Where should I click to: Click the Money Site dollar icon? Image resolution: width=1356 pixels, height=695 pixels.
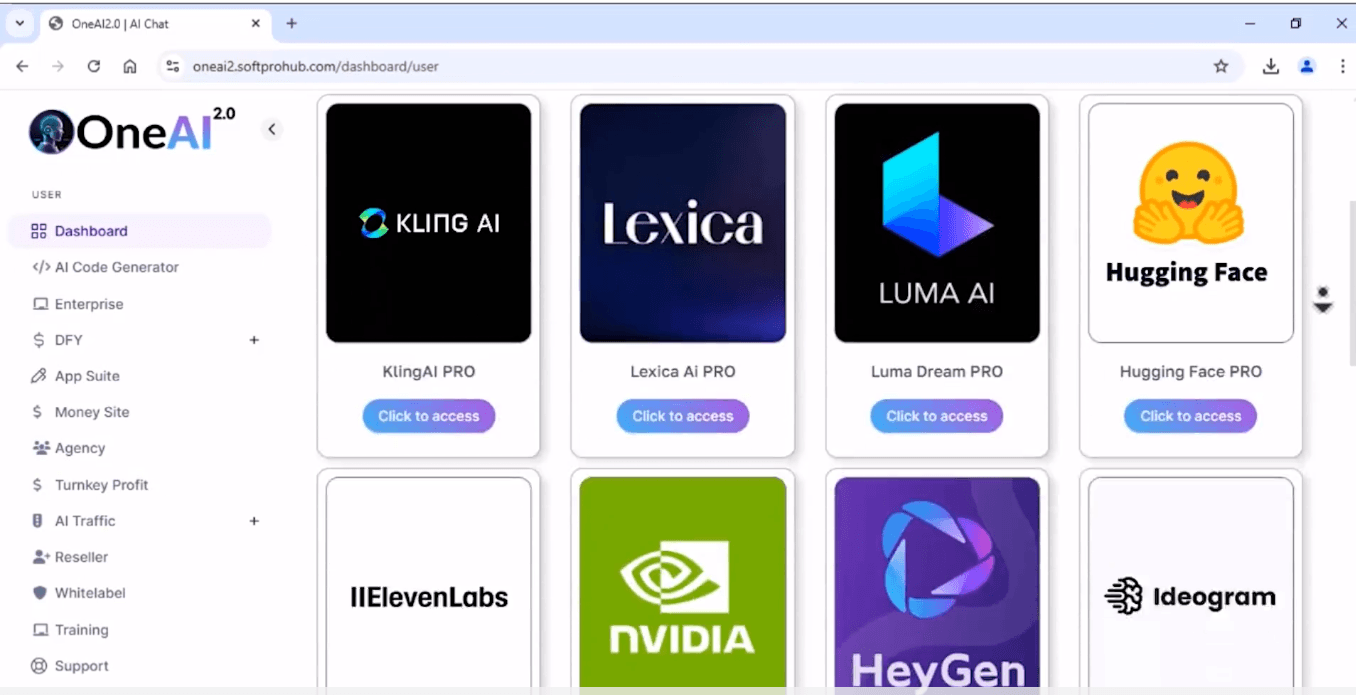click(x=37, y=412)
